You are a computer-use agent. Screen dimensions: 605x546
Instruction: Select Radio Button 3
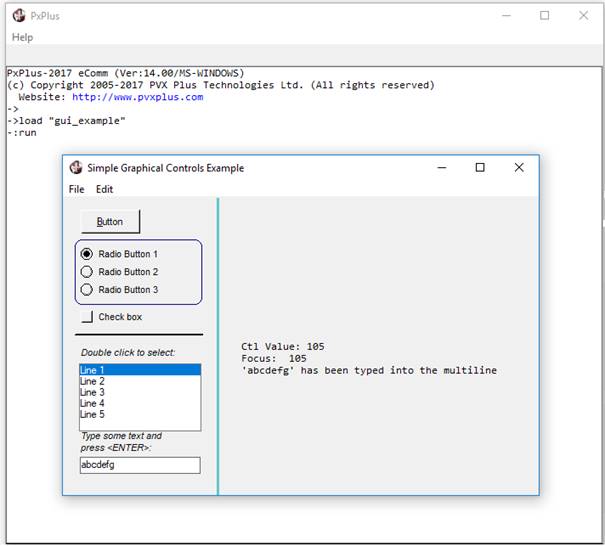pos(86,290)
